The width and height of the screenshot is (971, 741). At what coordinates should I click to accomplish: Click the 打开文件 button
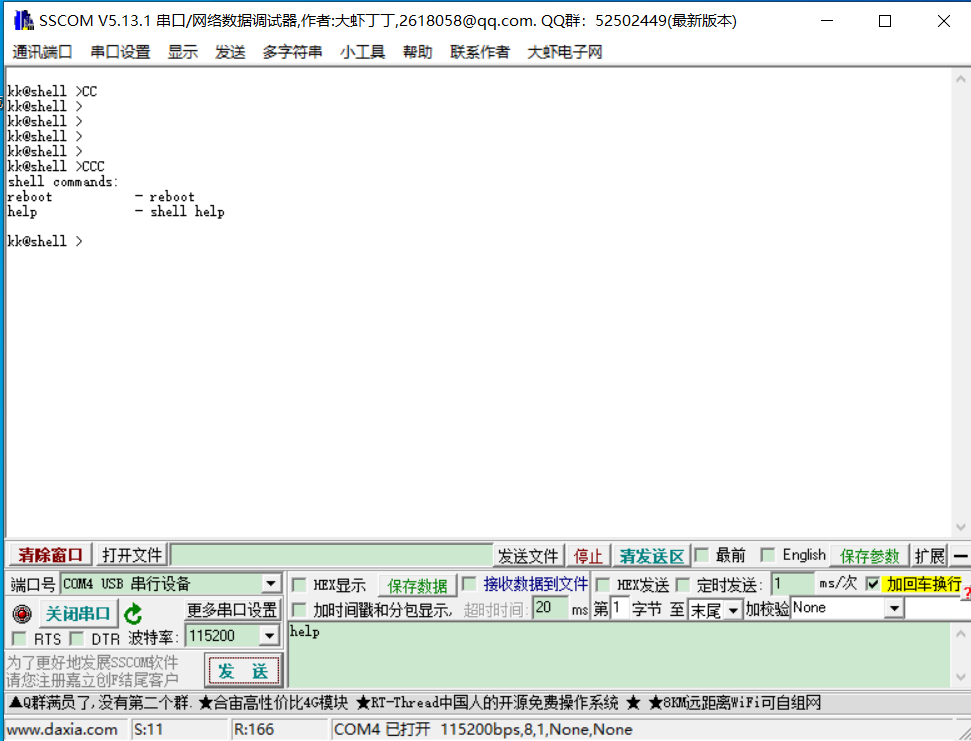pyautogui.click(x=132, y=555)
